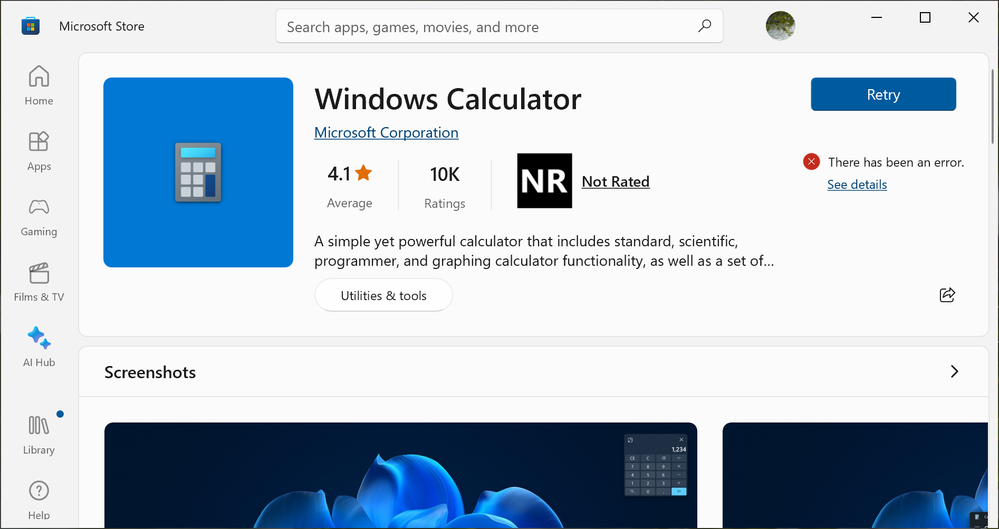Open the first calculator screenshot thumbnail
This screenshot has height=529, width=999.
401,475
